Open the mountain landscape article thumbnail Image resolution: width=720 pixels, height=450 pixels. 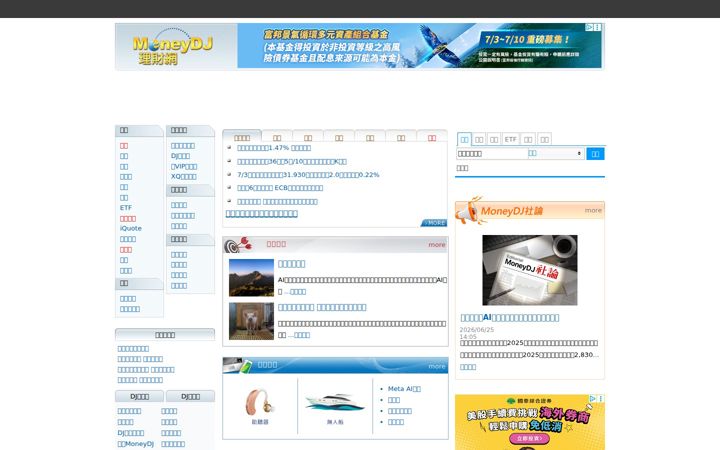click(x=251, y=278)
